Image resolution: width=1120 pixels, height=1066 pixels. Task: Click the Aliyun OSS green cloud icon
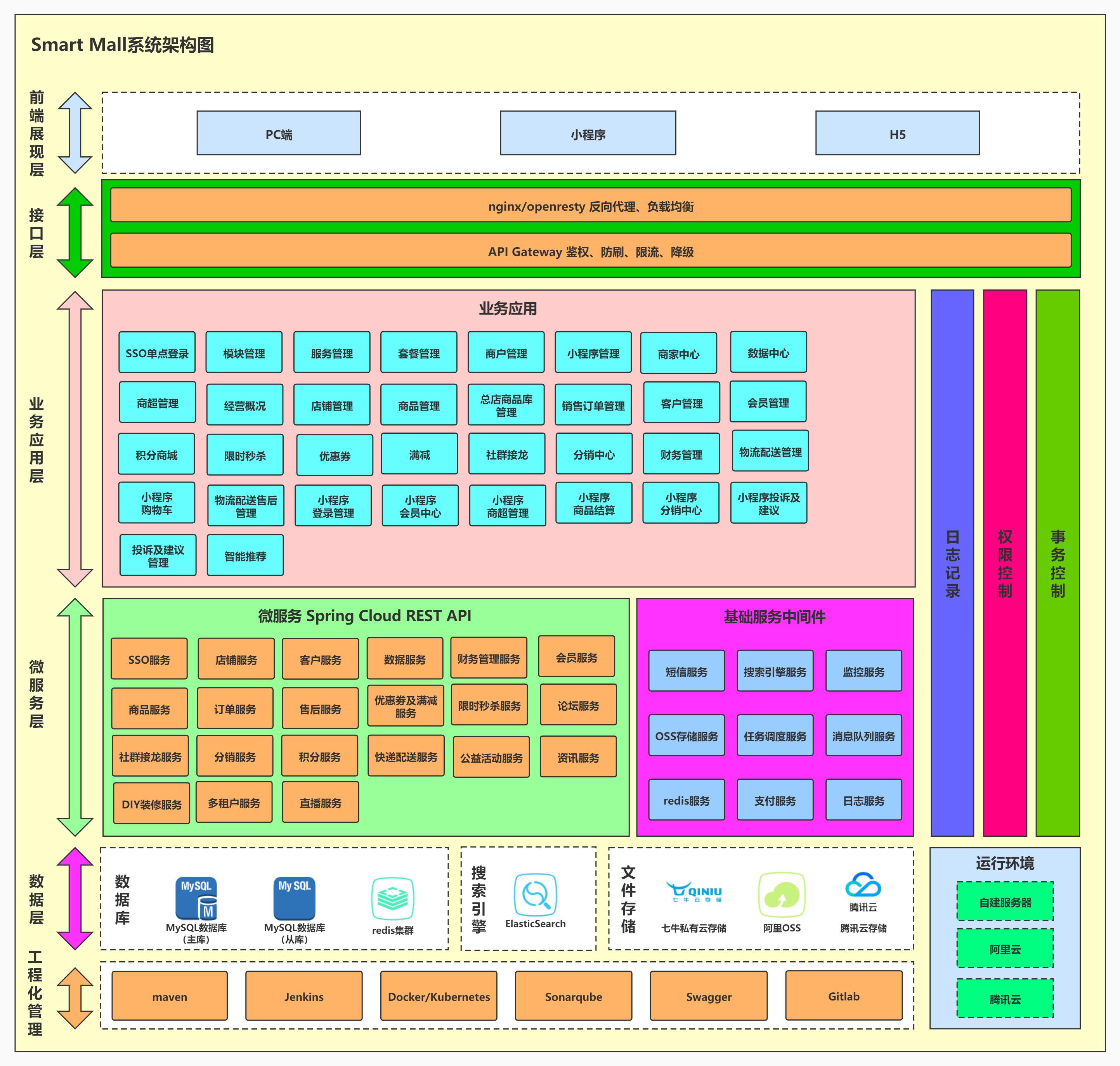tap(782, 895)
